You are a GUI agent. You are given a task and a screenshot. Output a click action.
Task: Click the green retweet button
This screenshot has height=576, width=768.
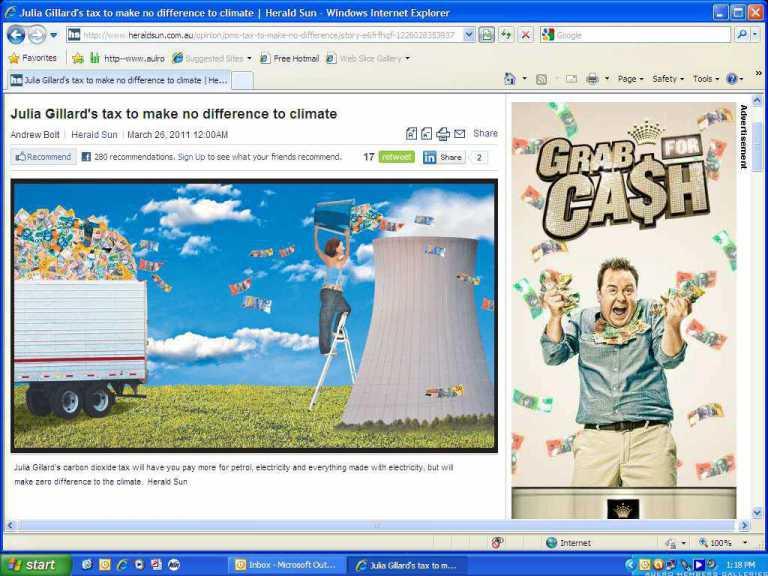coord(397,157)
